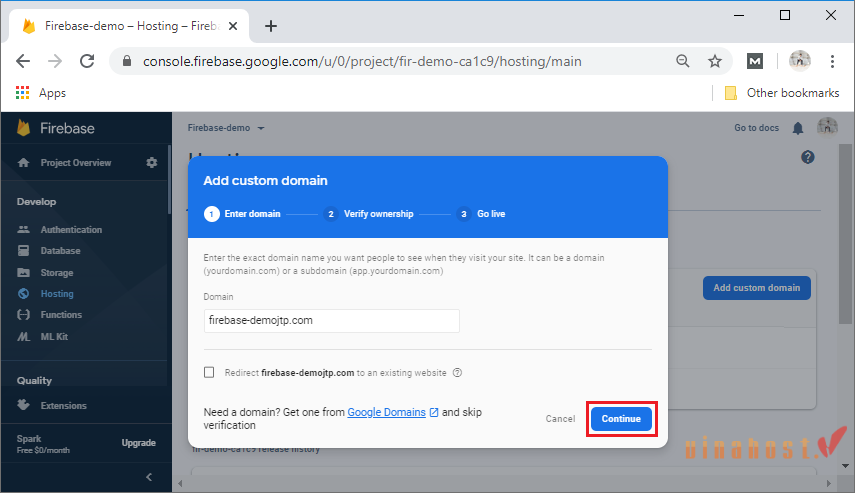Screen dimensions: 857x495
Task: Click the browser address bar URL
Action: tap(362, 61)
